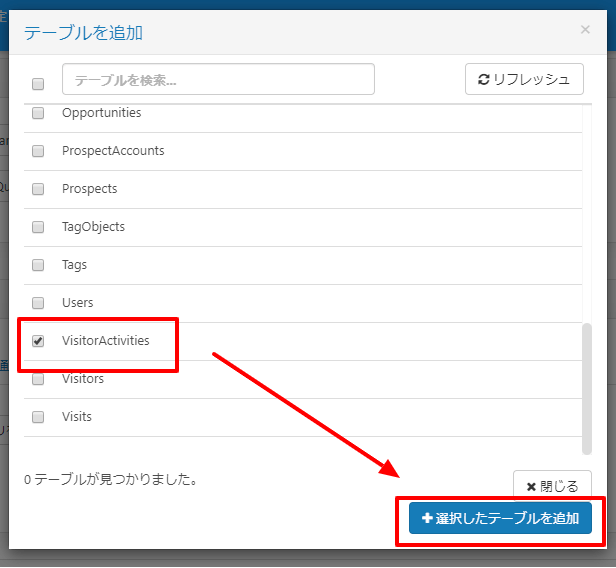Check the Visits checkbox

(38, 417)
